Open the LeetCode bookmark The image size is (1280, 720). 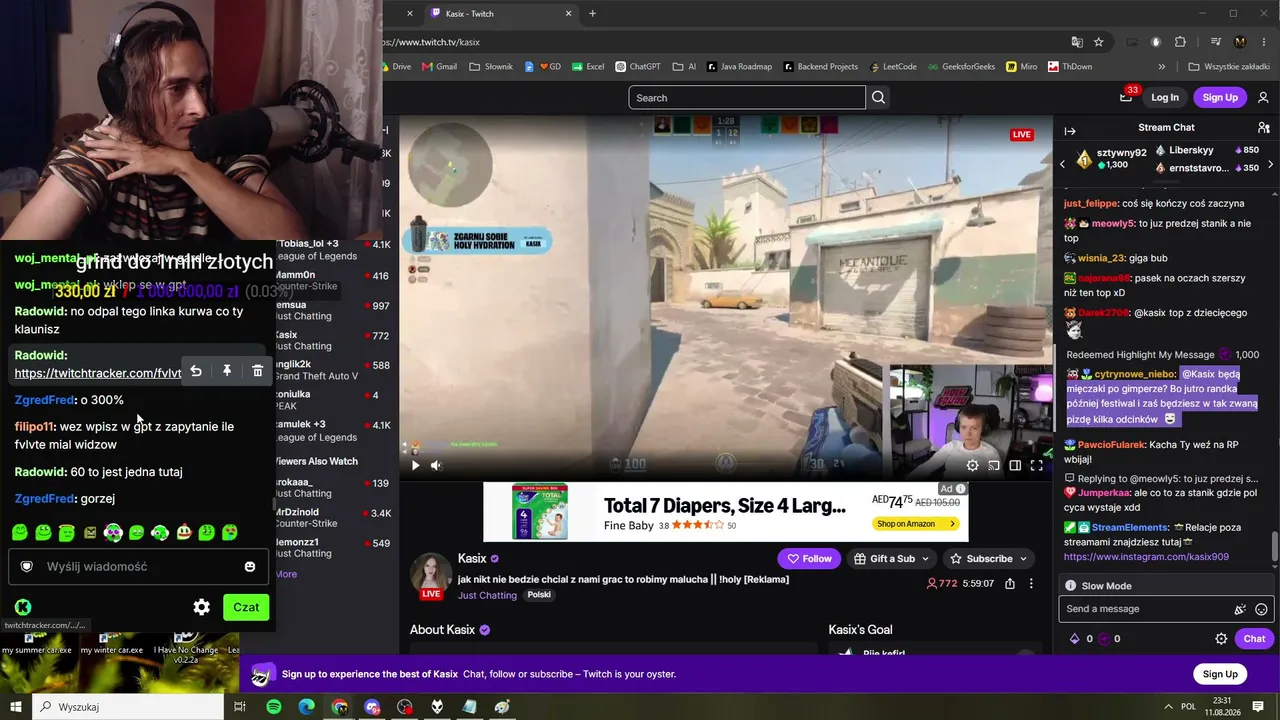892,67
